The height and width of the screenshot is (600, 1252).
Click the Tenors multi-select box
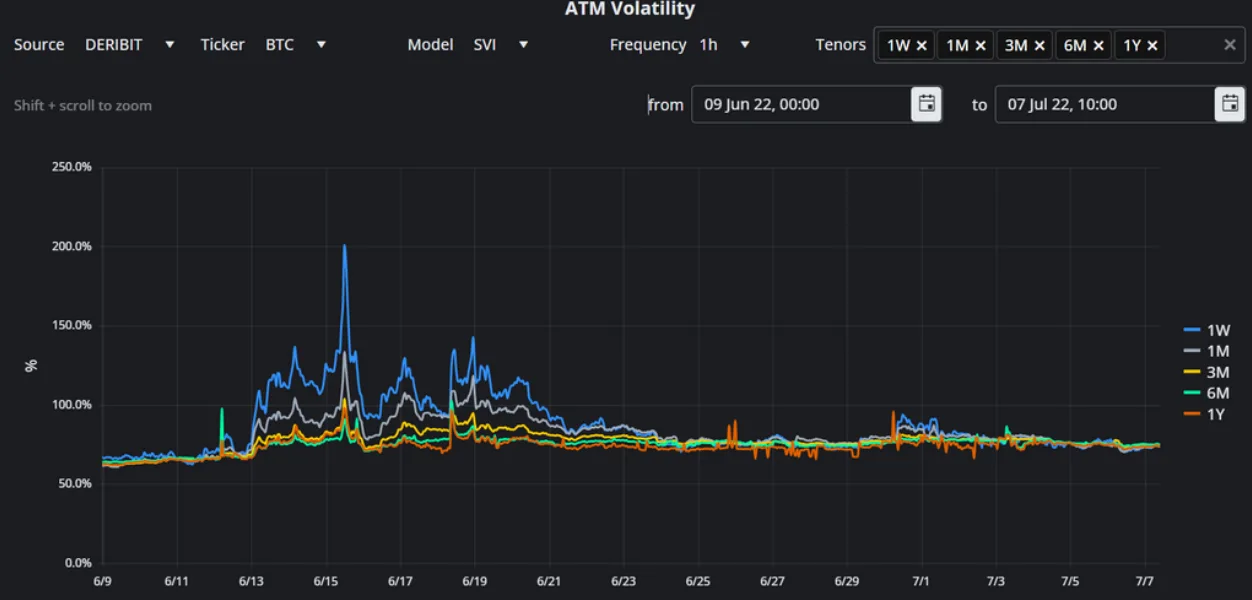[x=1059, y=45]
